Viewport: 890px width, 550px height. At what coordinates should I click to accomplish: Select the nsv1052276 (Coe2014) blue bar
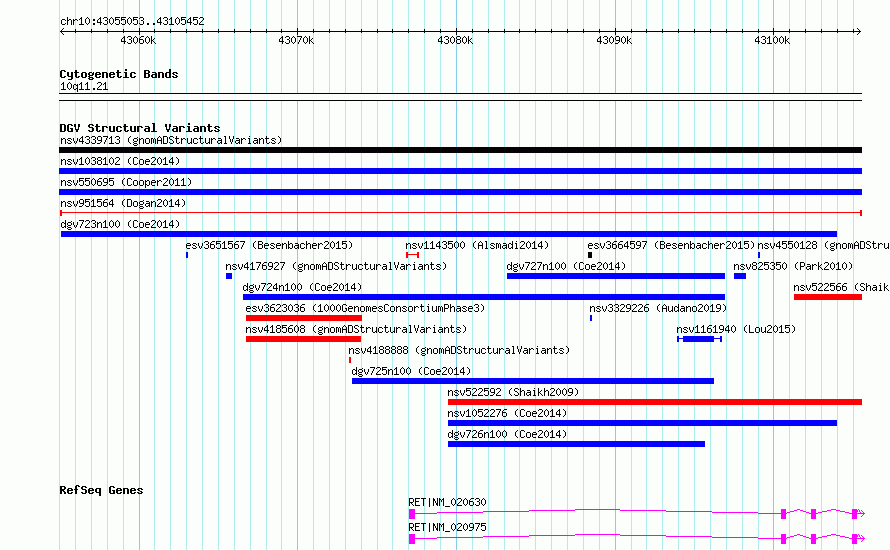[642, 423]
